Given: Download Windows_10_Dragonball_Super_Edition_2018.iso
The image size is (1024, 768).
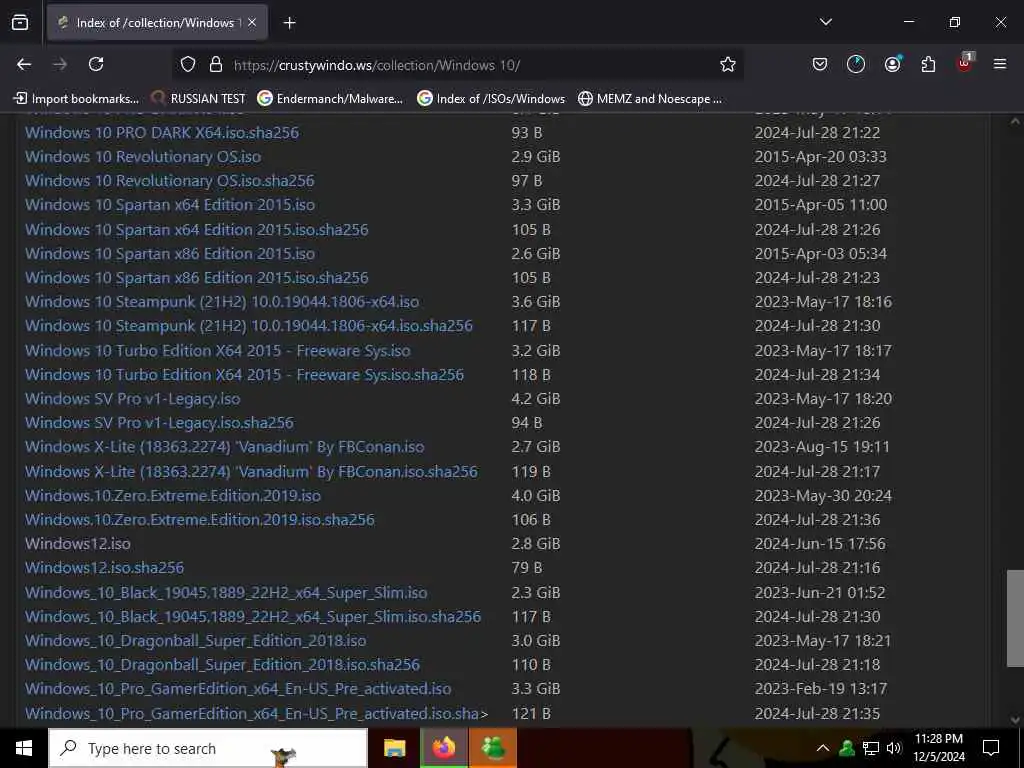Looking at the screenshot, I should pyautogui.click(x=196, y=641).
